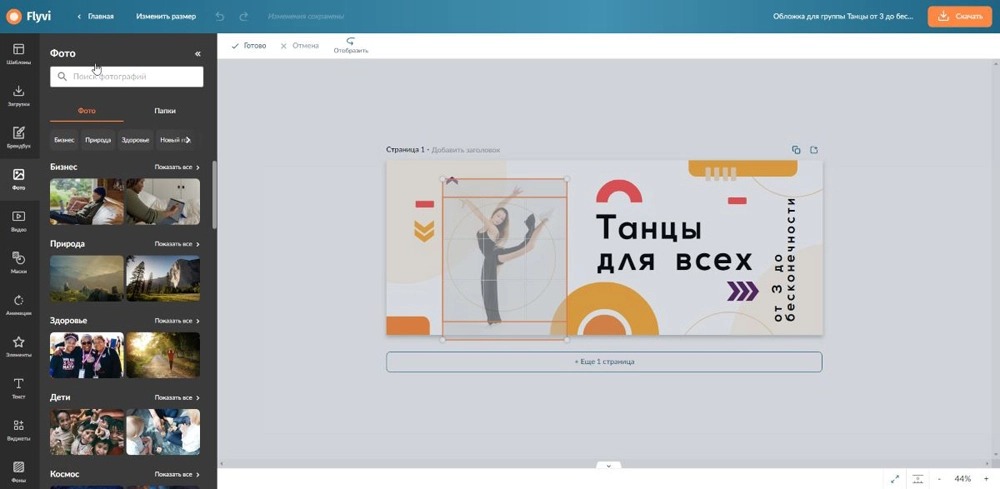This screenshot has width=1000, height=489.
Task: Select second Здоровье runner thumbnail
Action: [163, 355]
